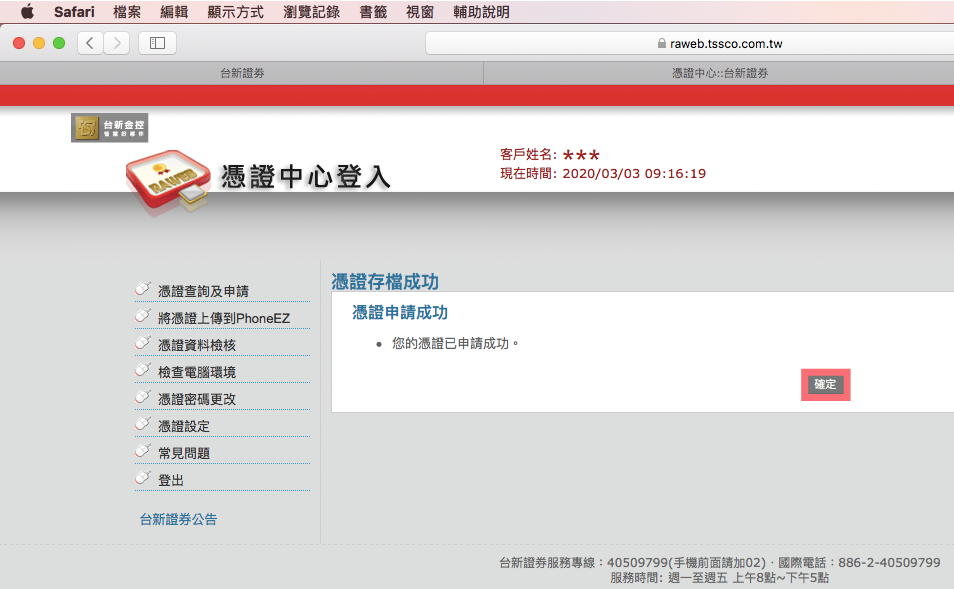
Task: Click the RAWEB certificate logo
Action: click(168, 180)
